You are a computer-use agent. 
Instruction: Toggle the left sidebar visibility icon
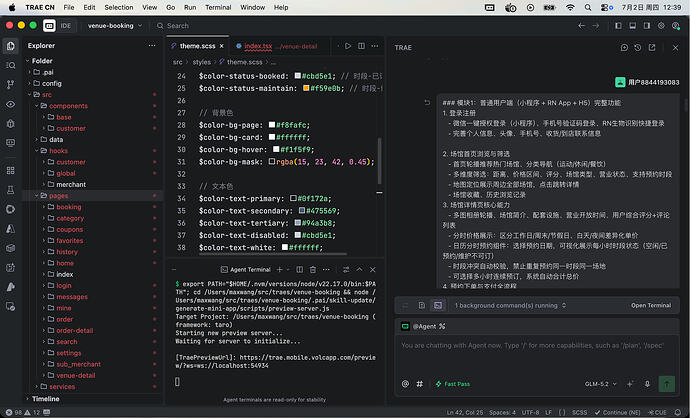618,26
